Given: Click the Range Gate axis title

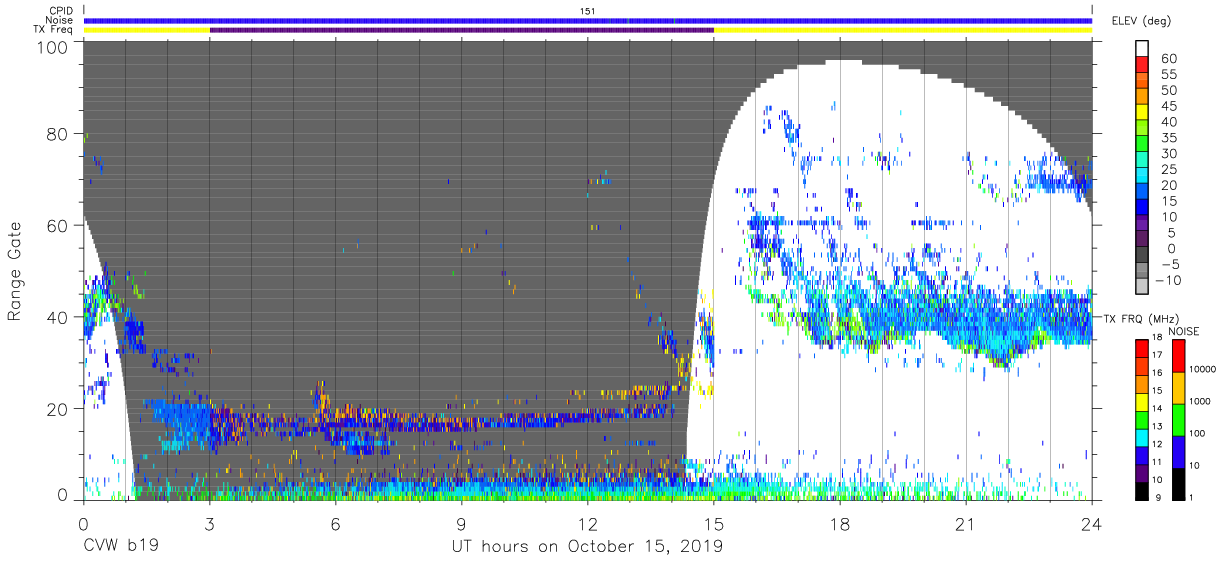Looking at the screenshot, I should (15, 273).
